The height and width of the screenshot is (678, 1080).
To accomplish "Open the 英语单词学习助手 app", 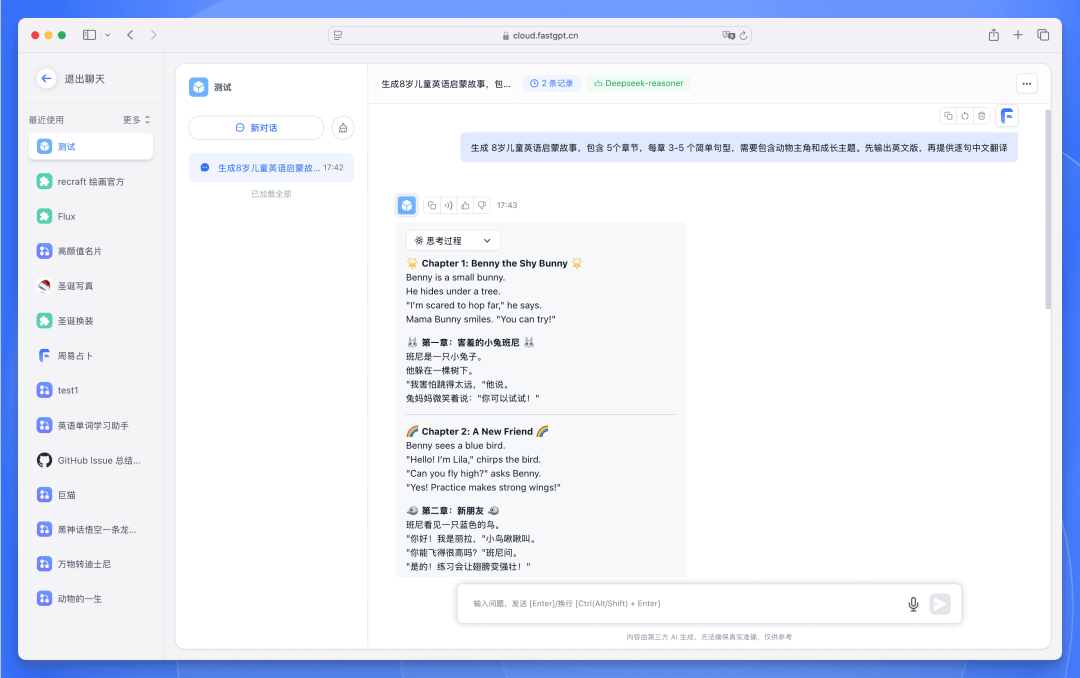I will pos(90,426).
